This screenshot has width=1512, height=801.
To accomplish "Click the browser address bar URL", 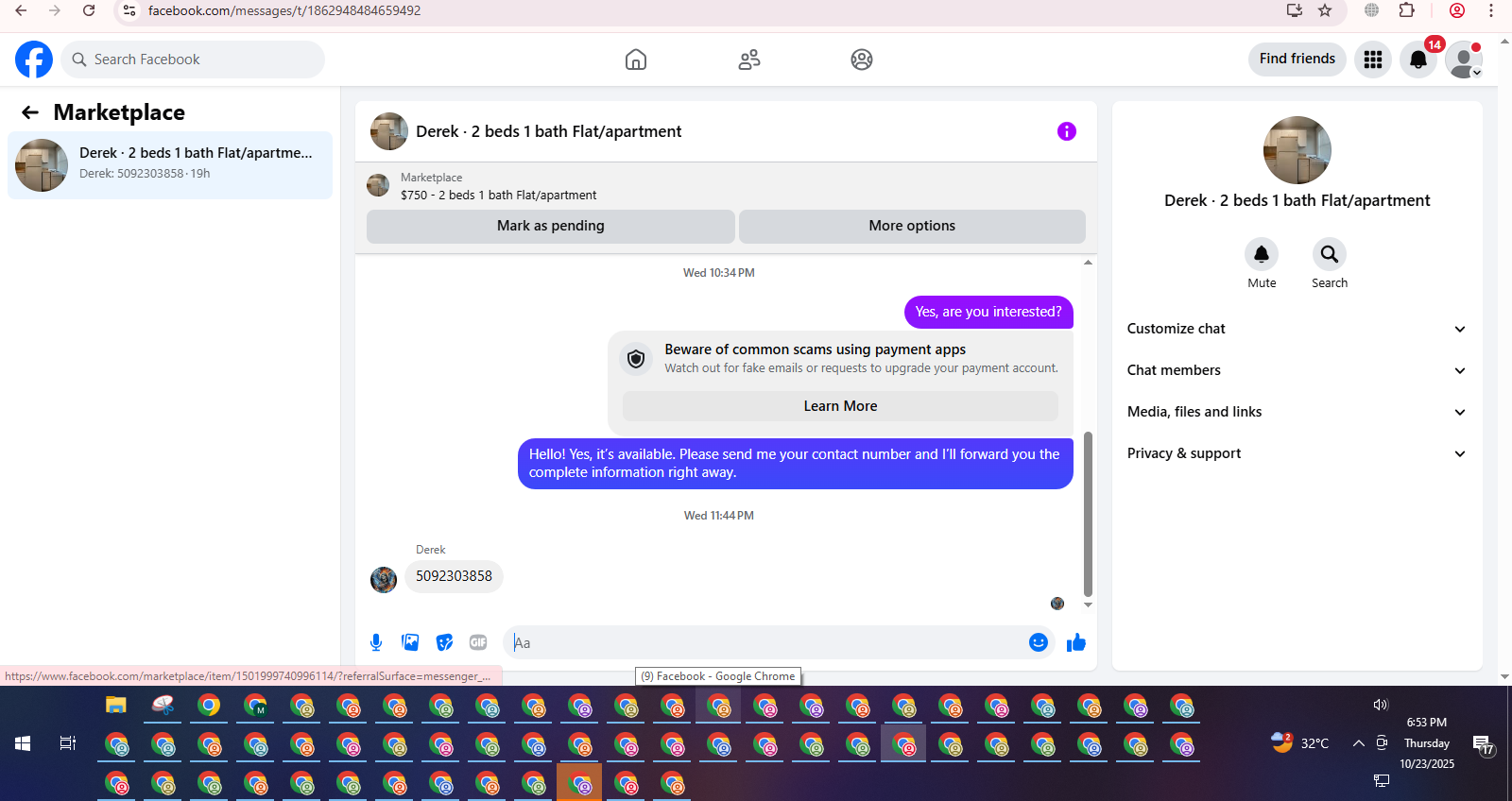I will tap(284, 10).
